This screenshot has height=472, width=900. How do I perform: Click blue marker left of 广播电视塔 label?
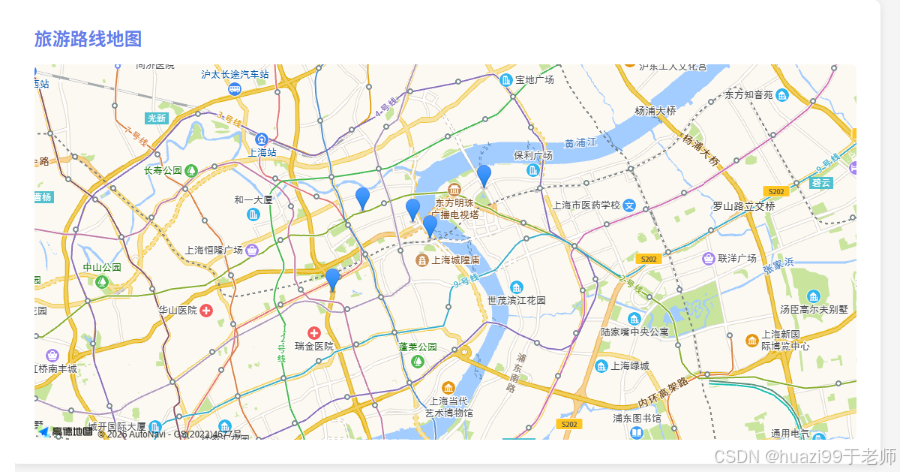413,210
